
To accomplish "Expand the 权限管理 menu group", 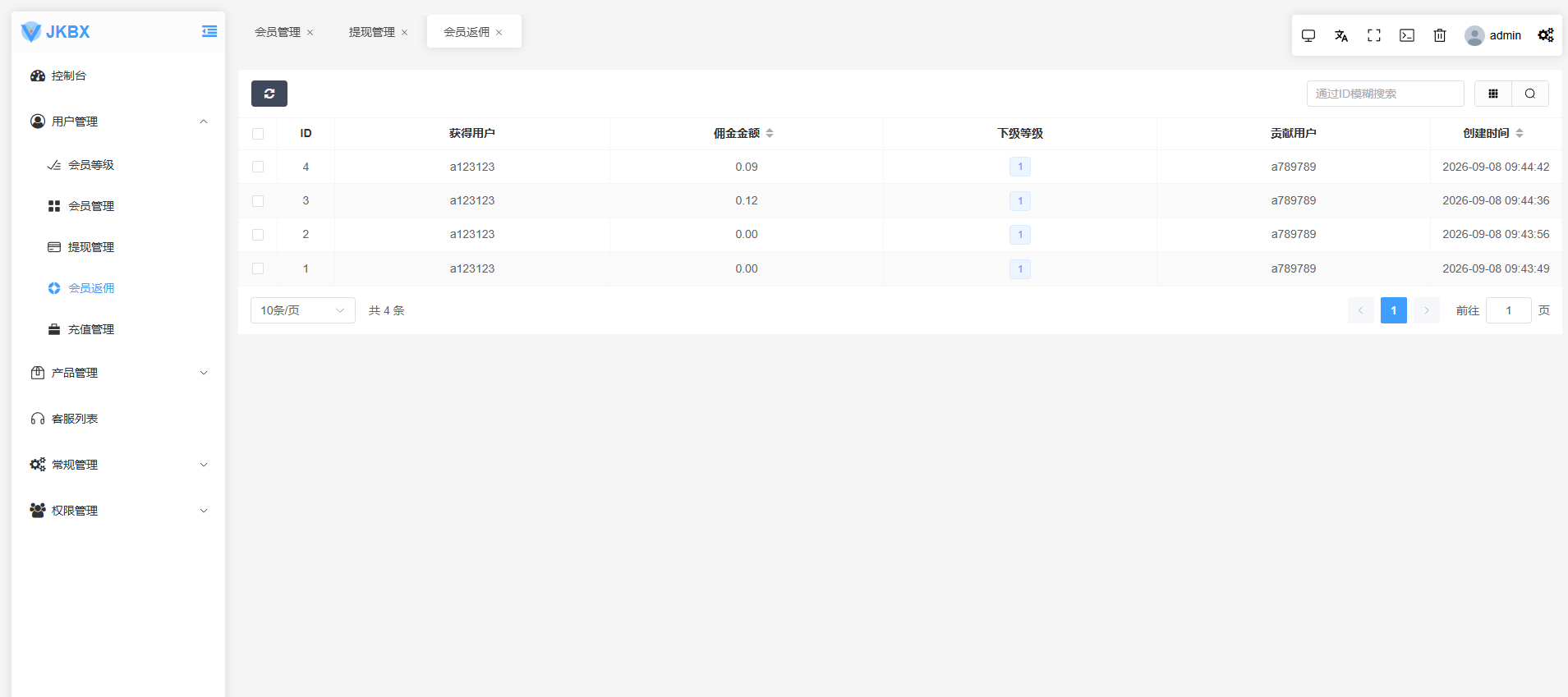I will 118,511.
